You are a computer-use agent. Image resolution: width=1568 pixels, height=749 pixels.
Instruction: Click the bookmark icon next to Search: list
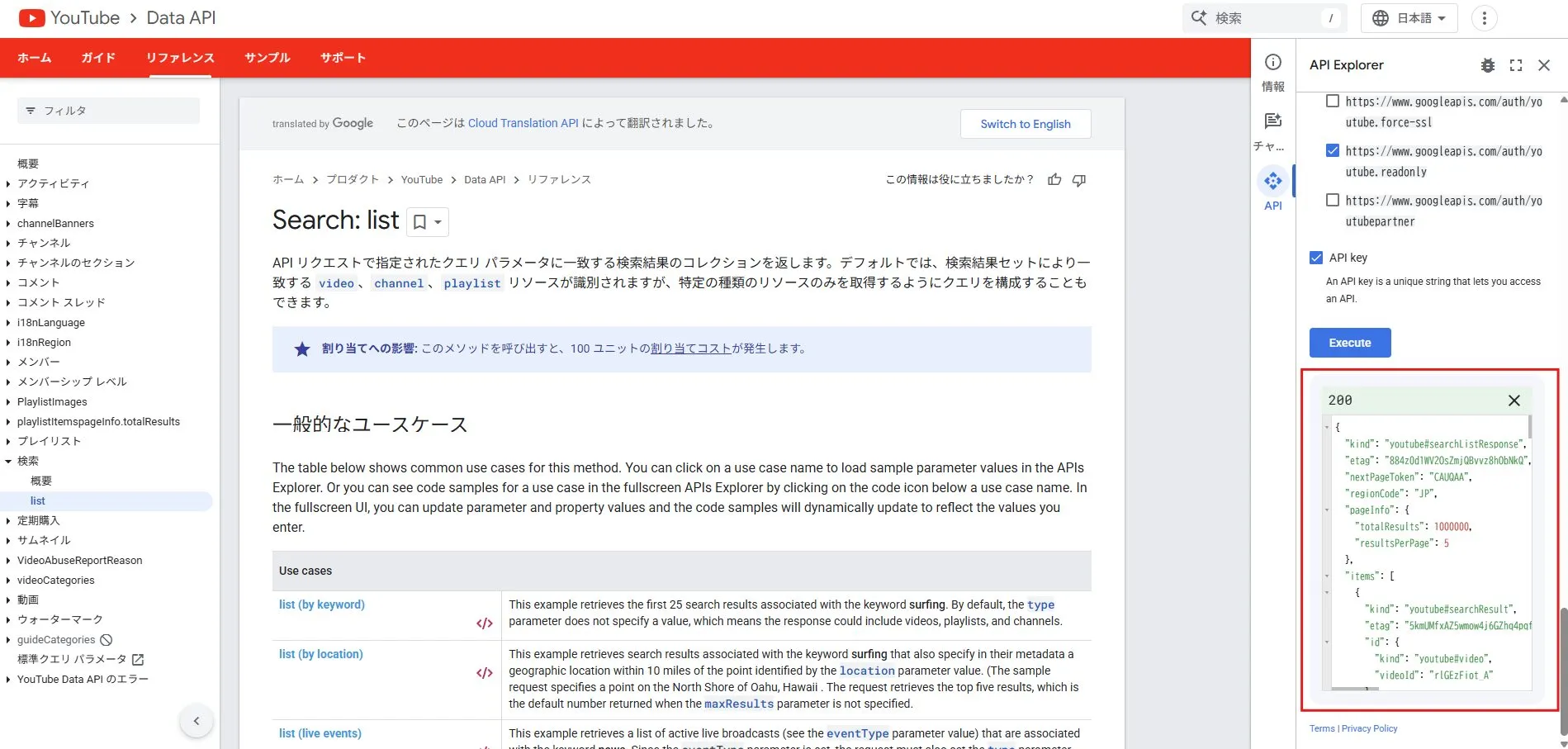pyautogui.click(x=419, y=222)
